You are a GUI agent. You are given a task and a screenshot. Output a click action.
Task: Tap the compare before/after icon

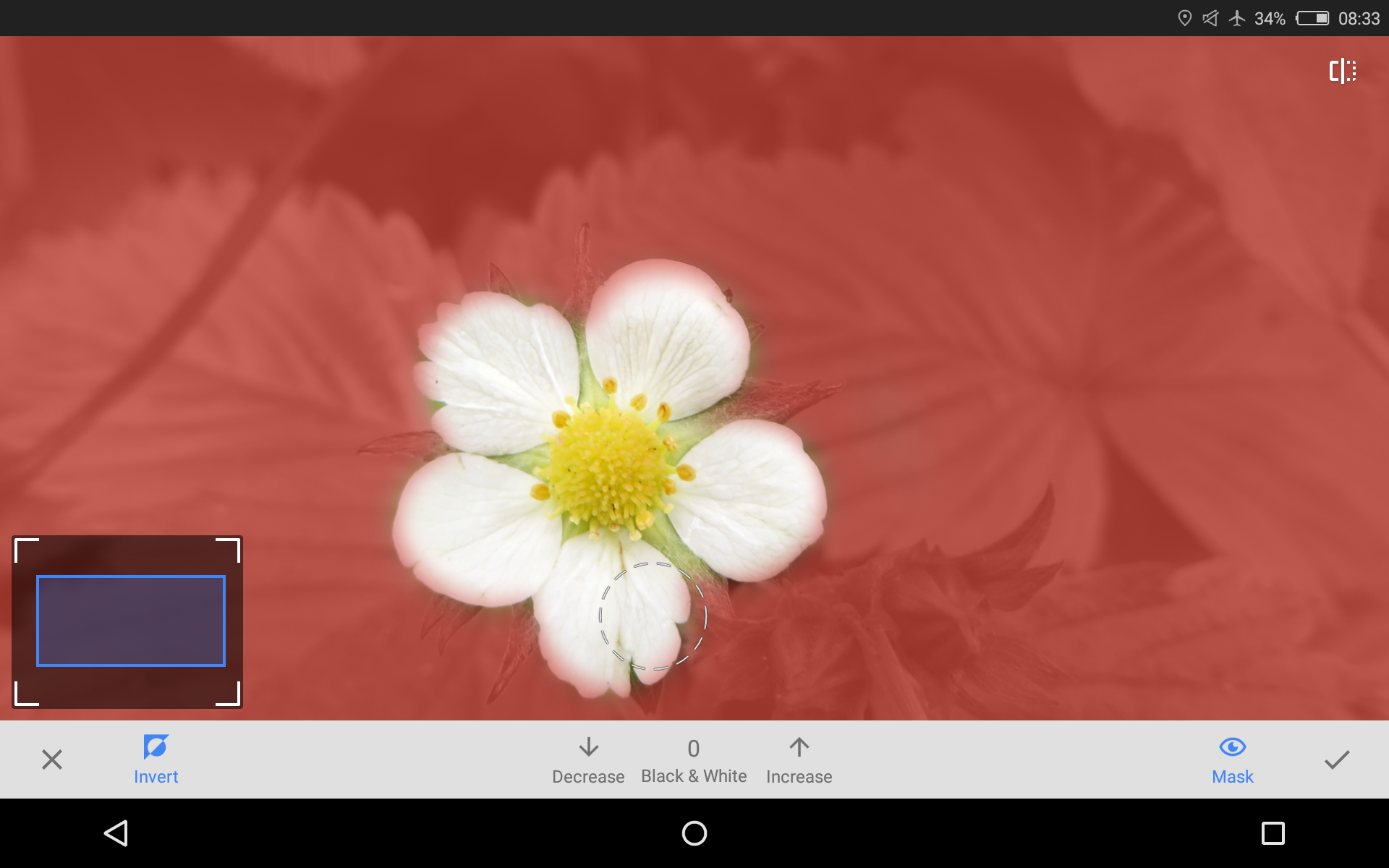[1343, 71]
